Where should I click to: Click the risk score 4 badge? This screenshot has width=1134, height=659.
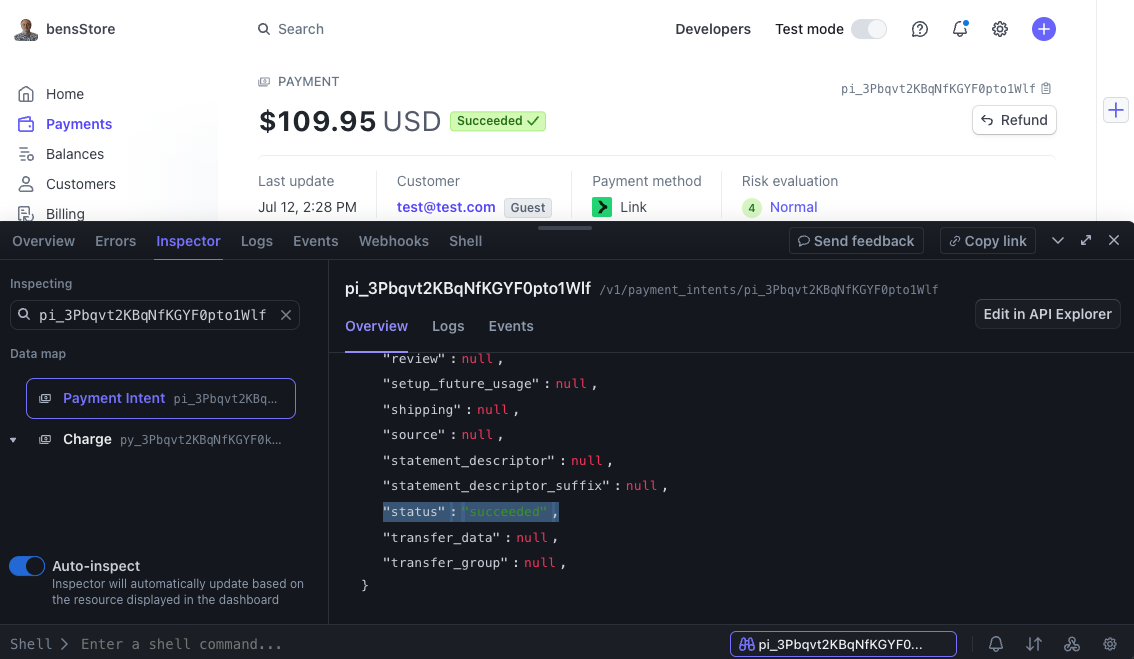point(751,208)
